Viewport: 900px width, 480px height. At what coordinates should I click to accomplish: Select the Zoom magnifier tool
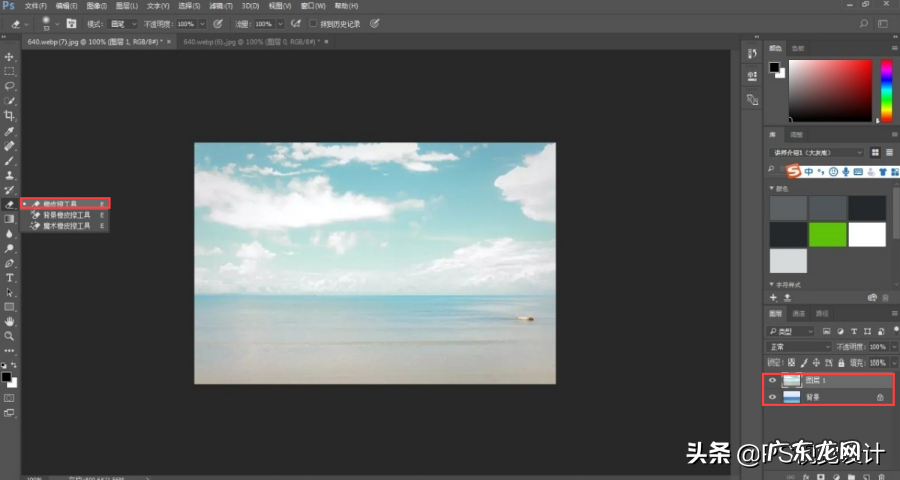[9, 336]
